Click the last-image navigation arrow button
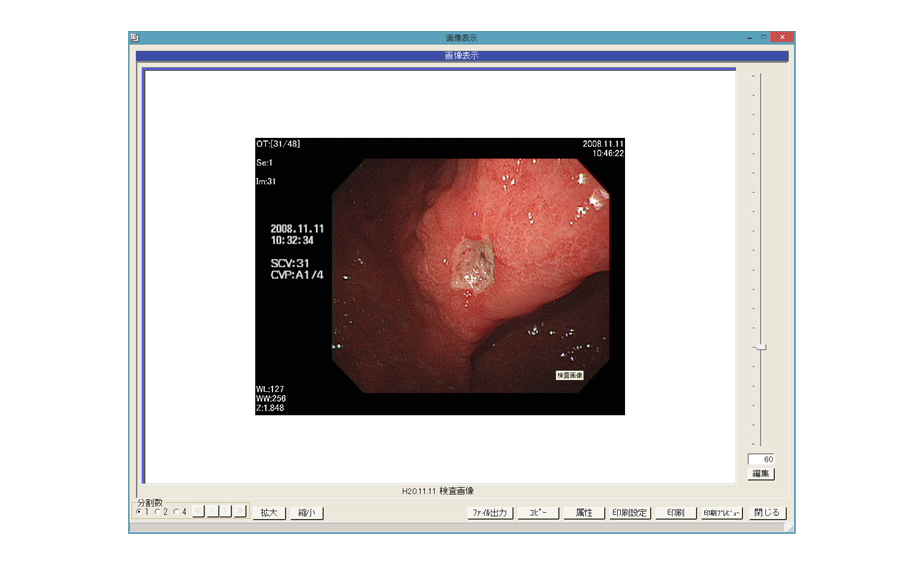The height and width of the screenshot is (568, 920). [240, 512]
